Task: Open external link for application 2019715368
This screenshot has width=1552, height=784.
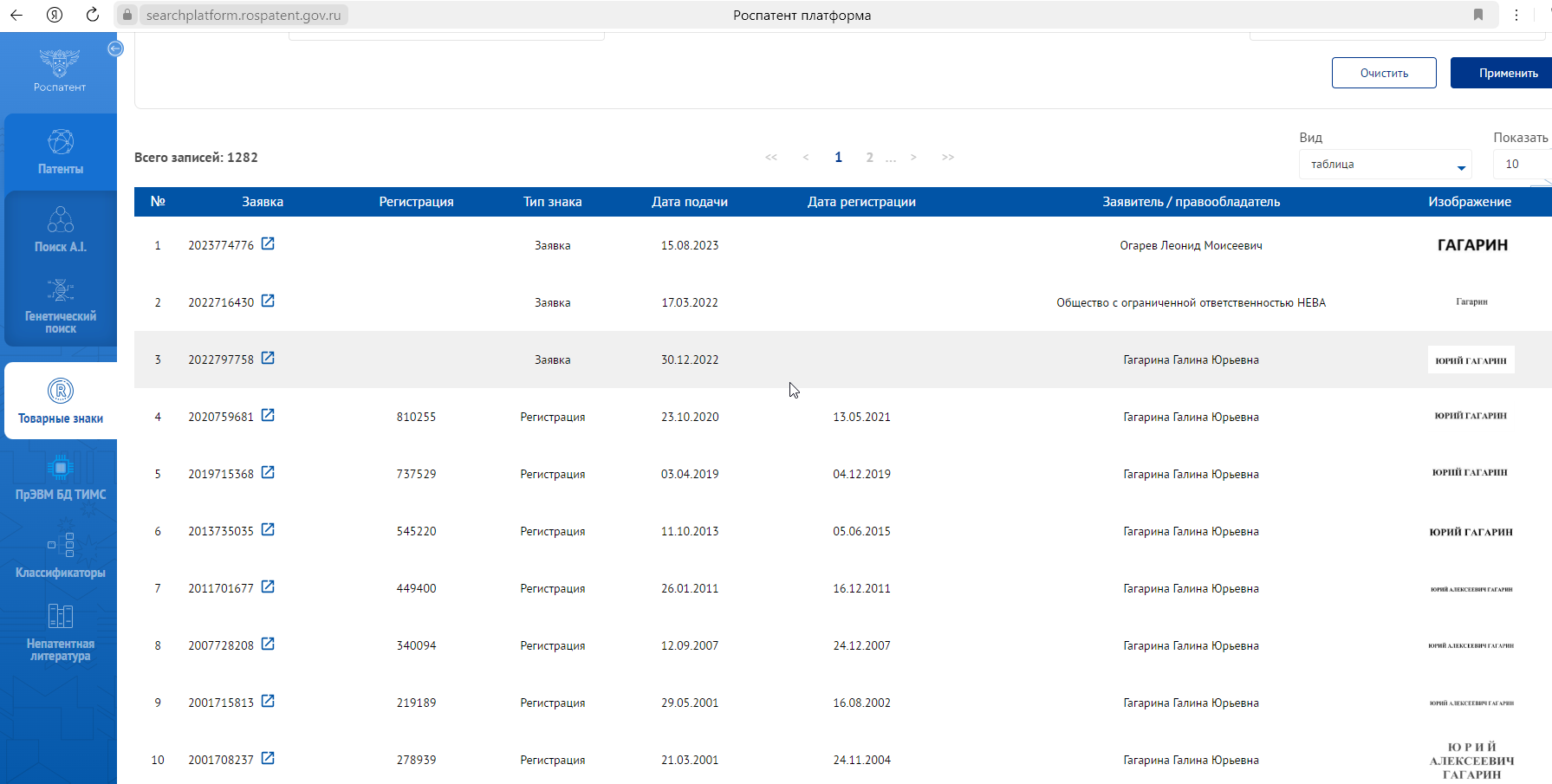Action: tap(268, 473)
